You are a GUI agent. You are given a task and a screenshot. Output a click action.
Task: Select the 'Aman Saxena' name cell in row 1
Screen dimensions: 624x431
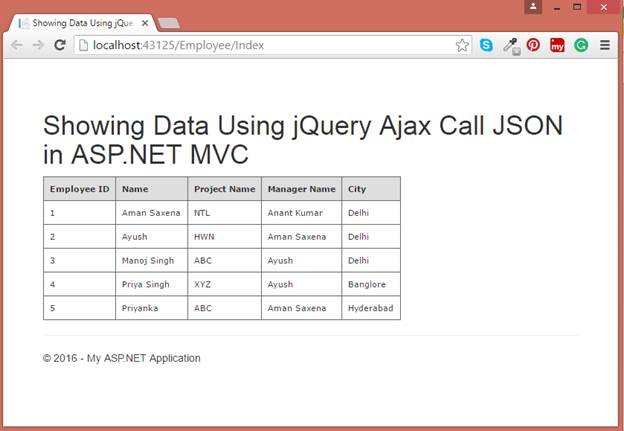tap(152, 213)
